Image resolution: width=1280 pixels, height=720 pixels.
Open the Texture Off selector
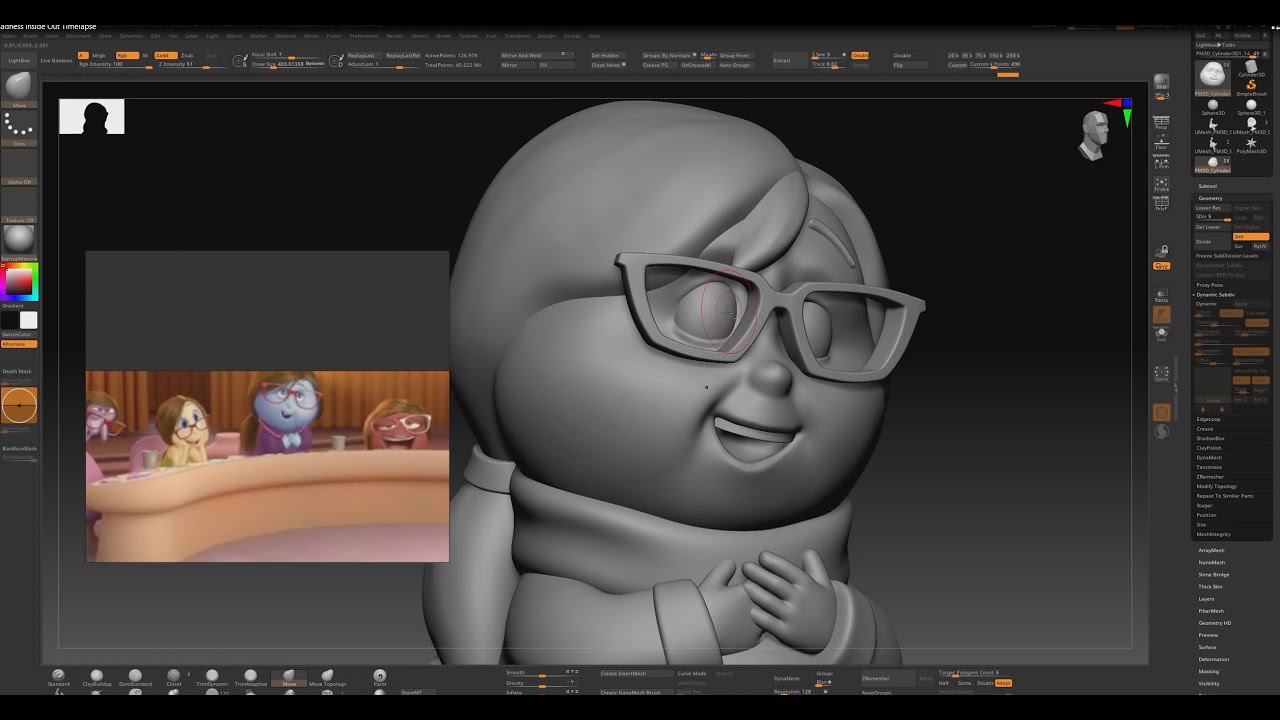(x=19, y=204)
